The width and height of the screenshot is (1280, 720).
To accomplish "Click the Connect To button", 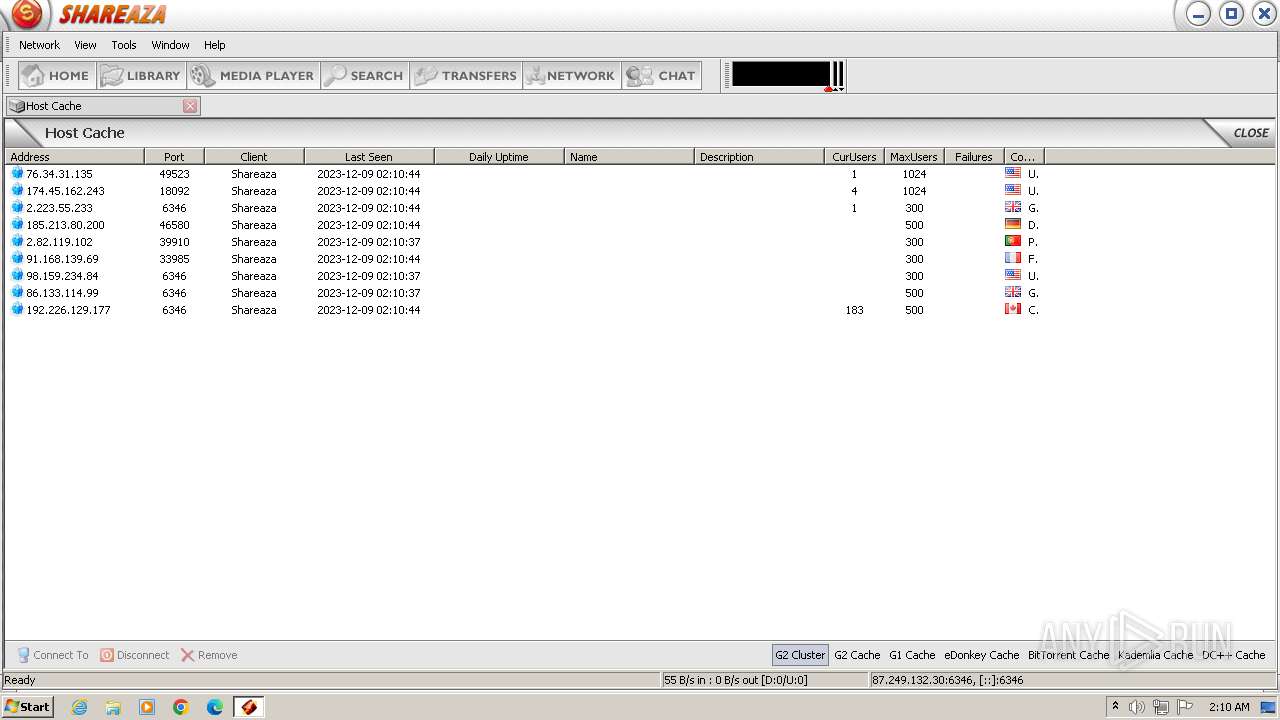I will [53, 655].
